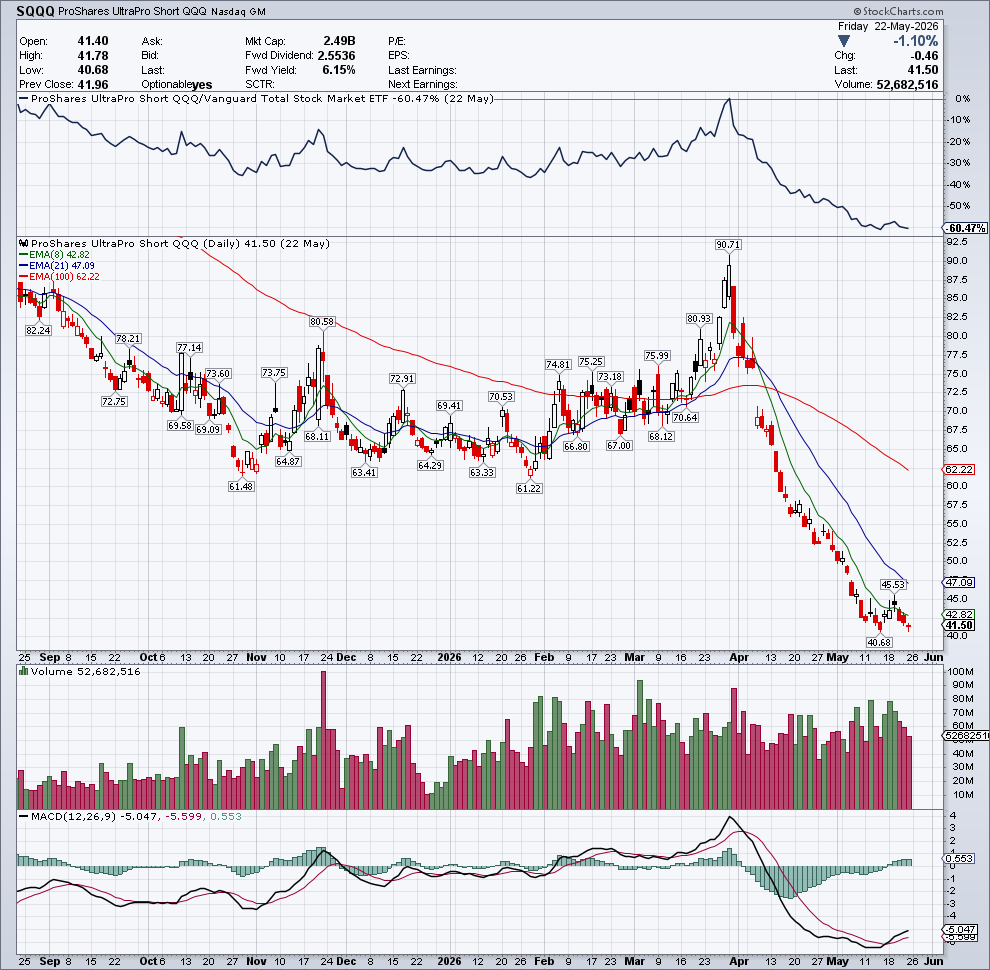Screen dimensions: 990x970
Task: Click the -1.10% percent change value
Action: (915, 41)
